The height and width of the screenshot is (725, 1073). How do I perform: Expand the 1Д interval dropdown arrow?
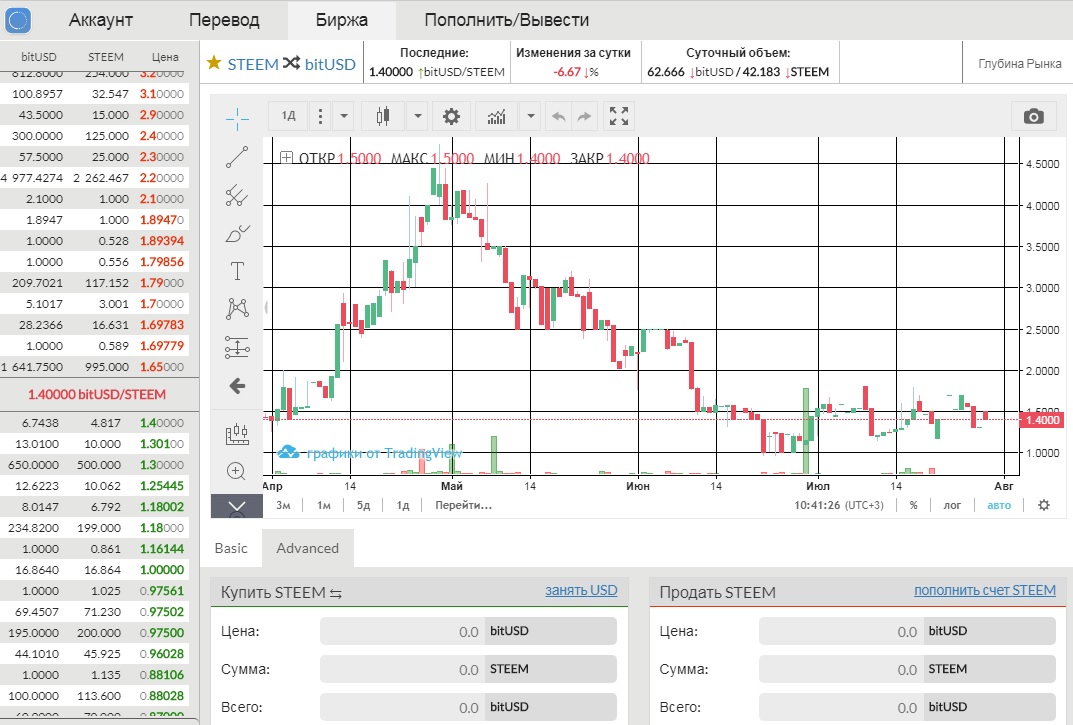click(344, 116)
